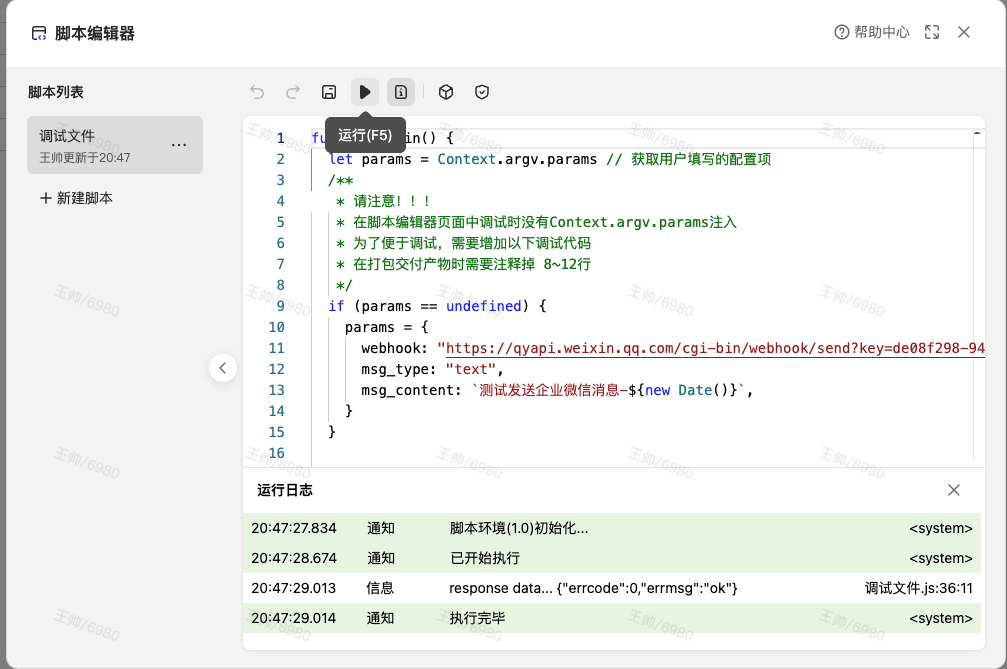The width and height of the screenshot is (1007, 669).
Task: Click the undo arrow in toolbar
Action: coord(257,92)
